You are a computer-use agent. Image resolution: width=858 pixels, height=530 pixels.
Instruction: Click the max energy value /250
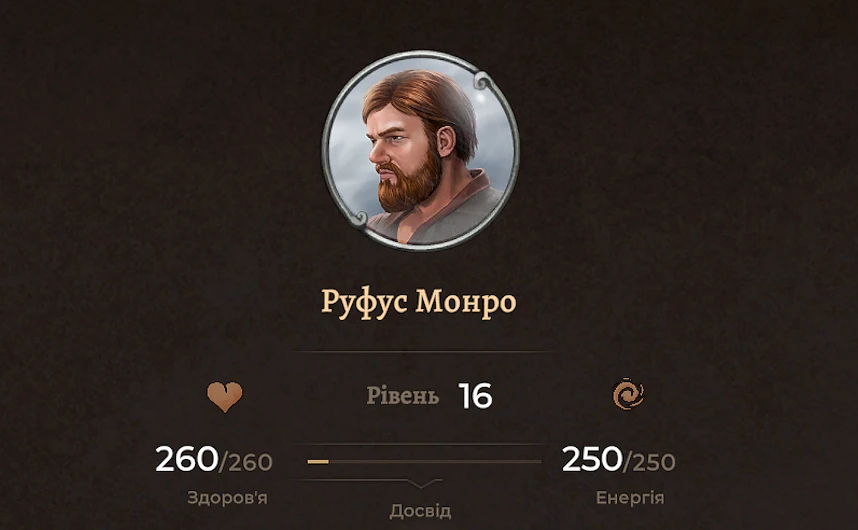pos(650,462)
